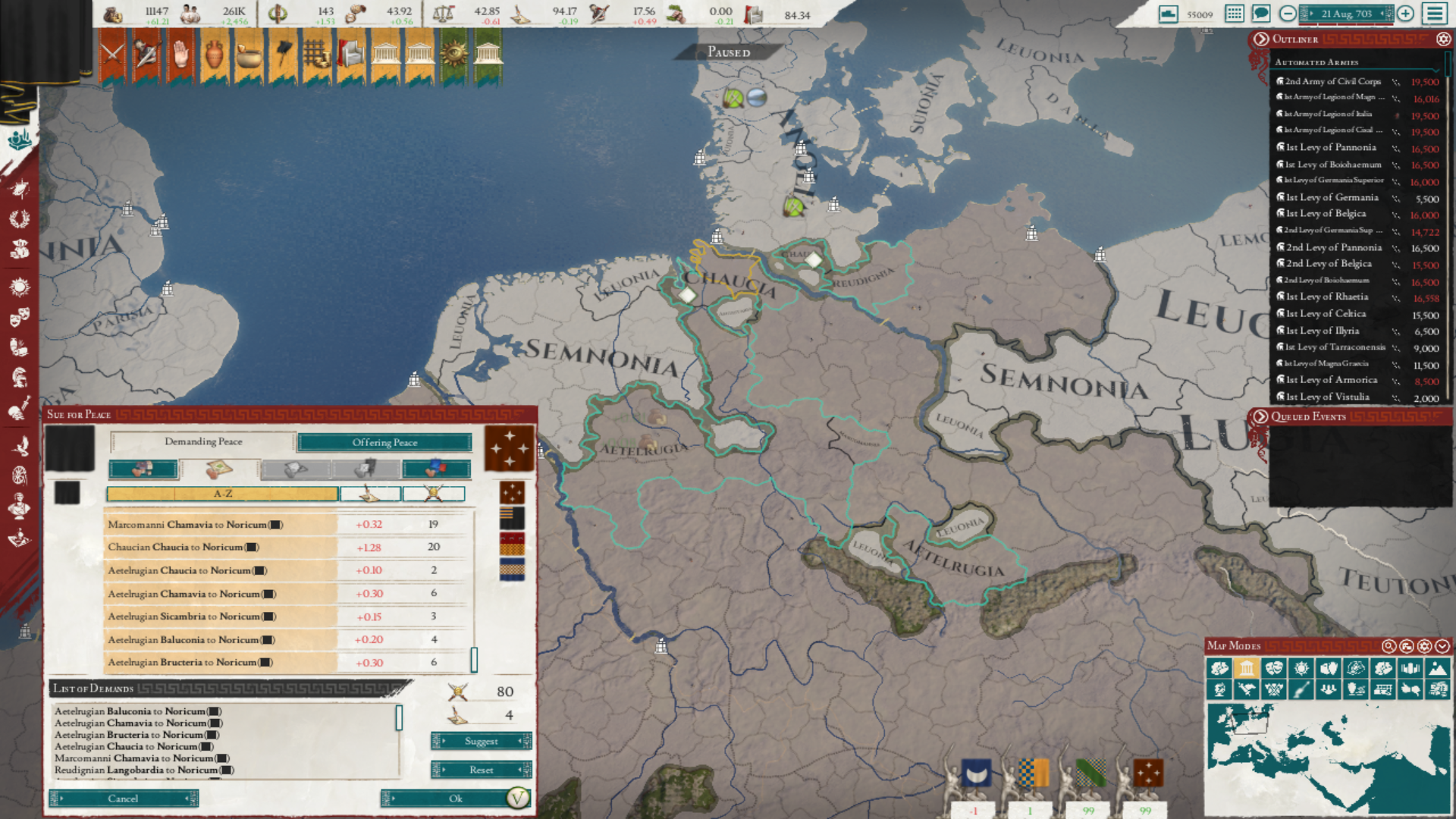This screenshot has width=1456, height=819.
Task: Open the score ranking icon beside 55009
Action: point(1169,14)
